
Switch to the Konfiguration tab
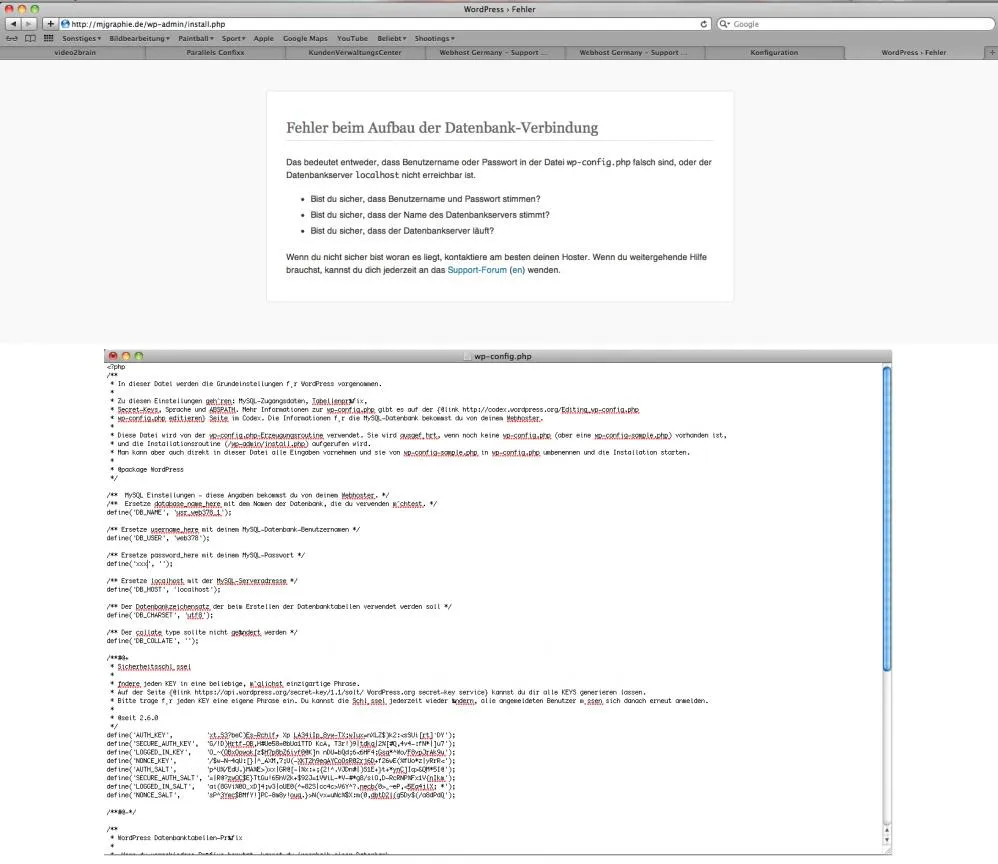(x=774, y=53)
